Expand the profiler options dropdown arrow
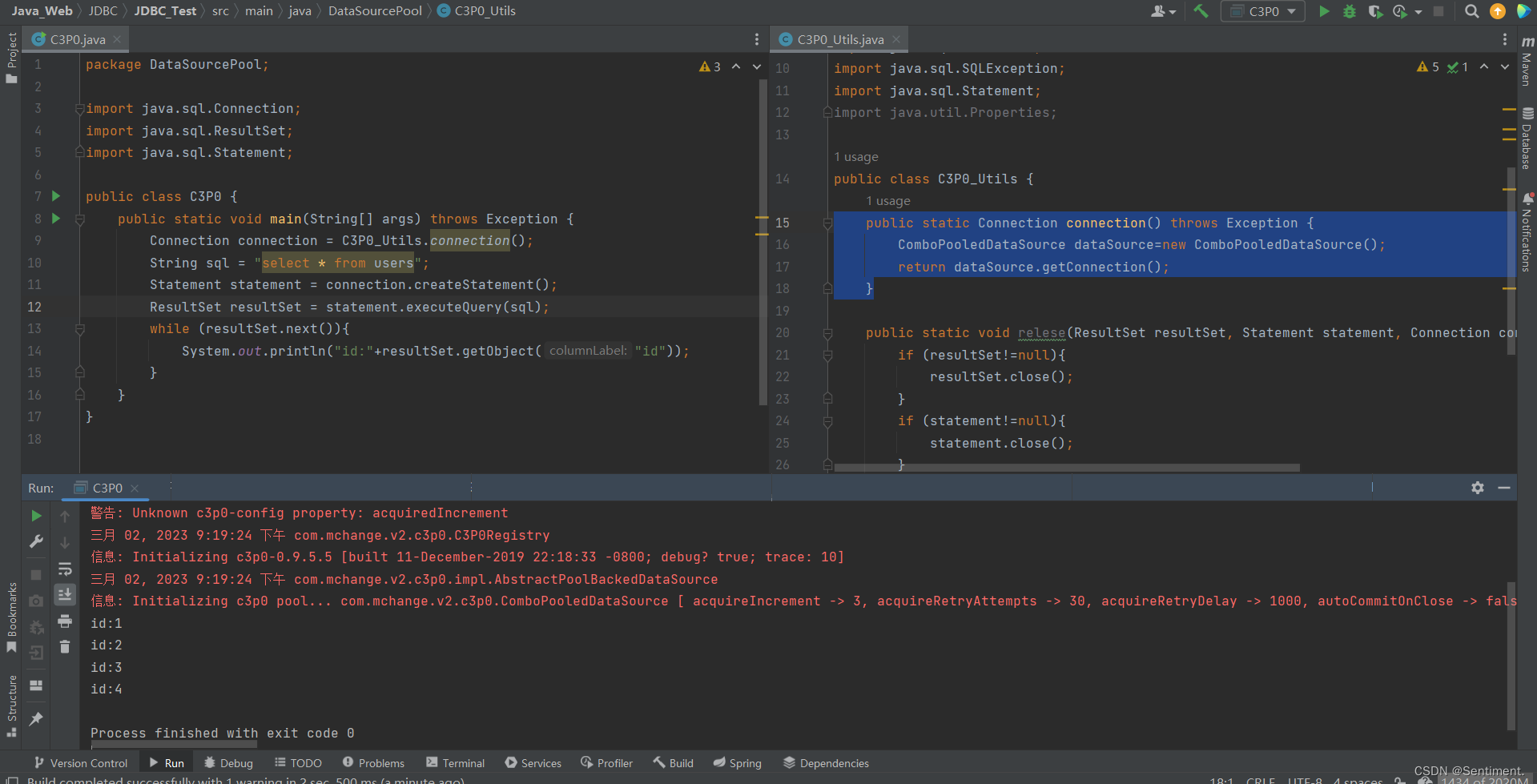The height and width of the screenshot is (784, 1537). tap(1418, 12)
